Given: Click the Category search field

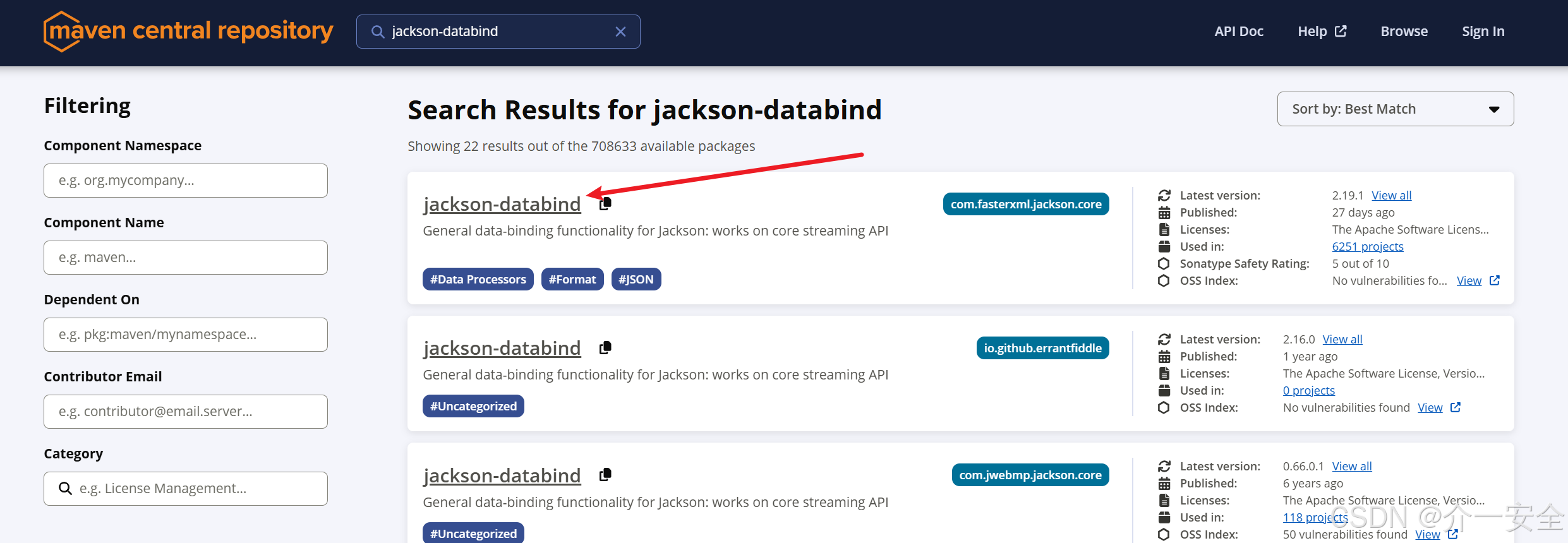Looking at the screenshot, I should click(x=186, y=489).
